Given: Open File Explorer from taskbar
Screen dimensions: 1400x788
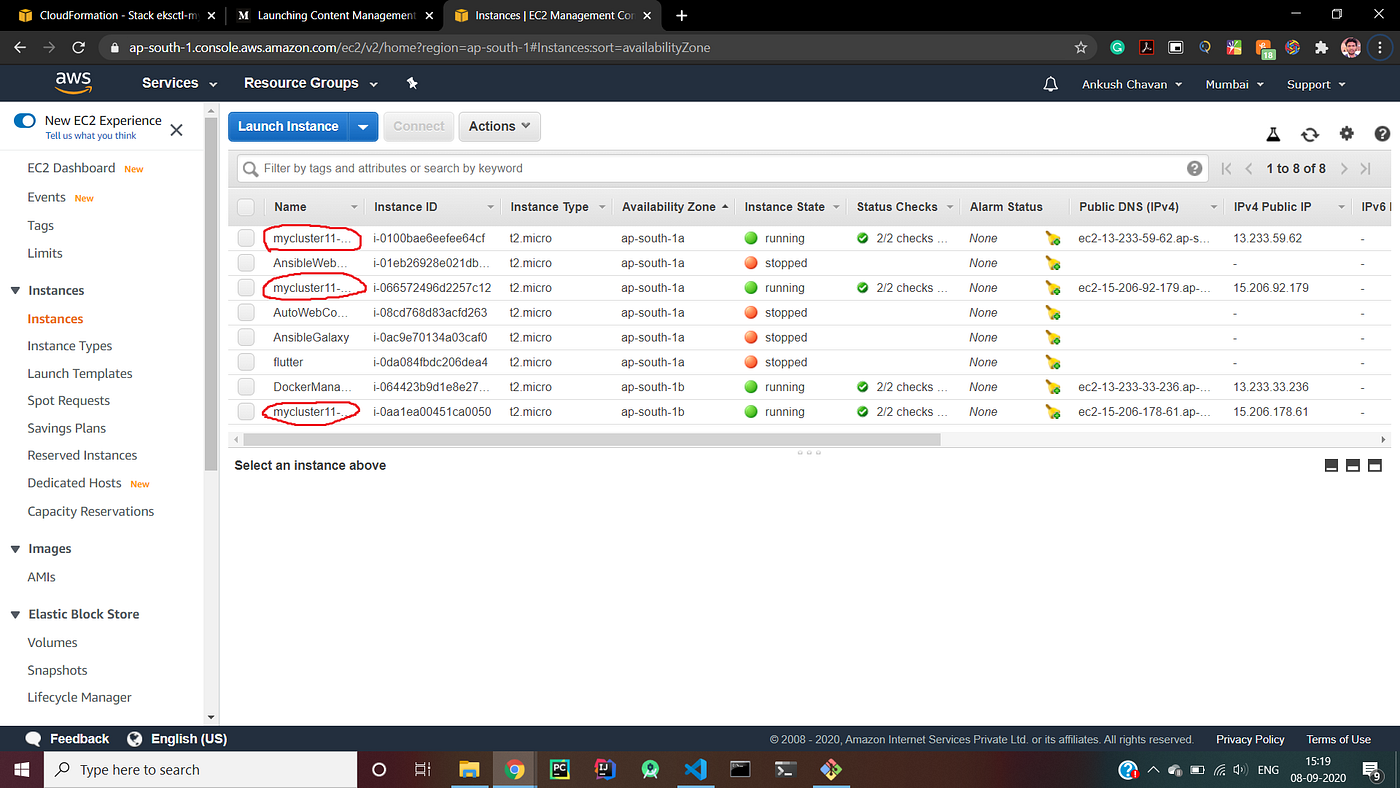Looking at the screenshot, I should 469,769.
